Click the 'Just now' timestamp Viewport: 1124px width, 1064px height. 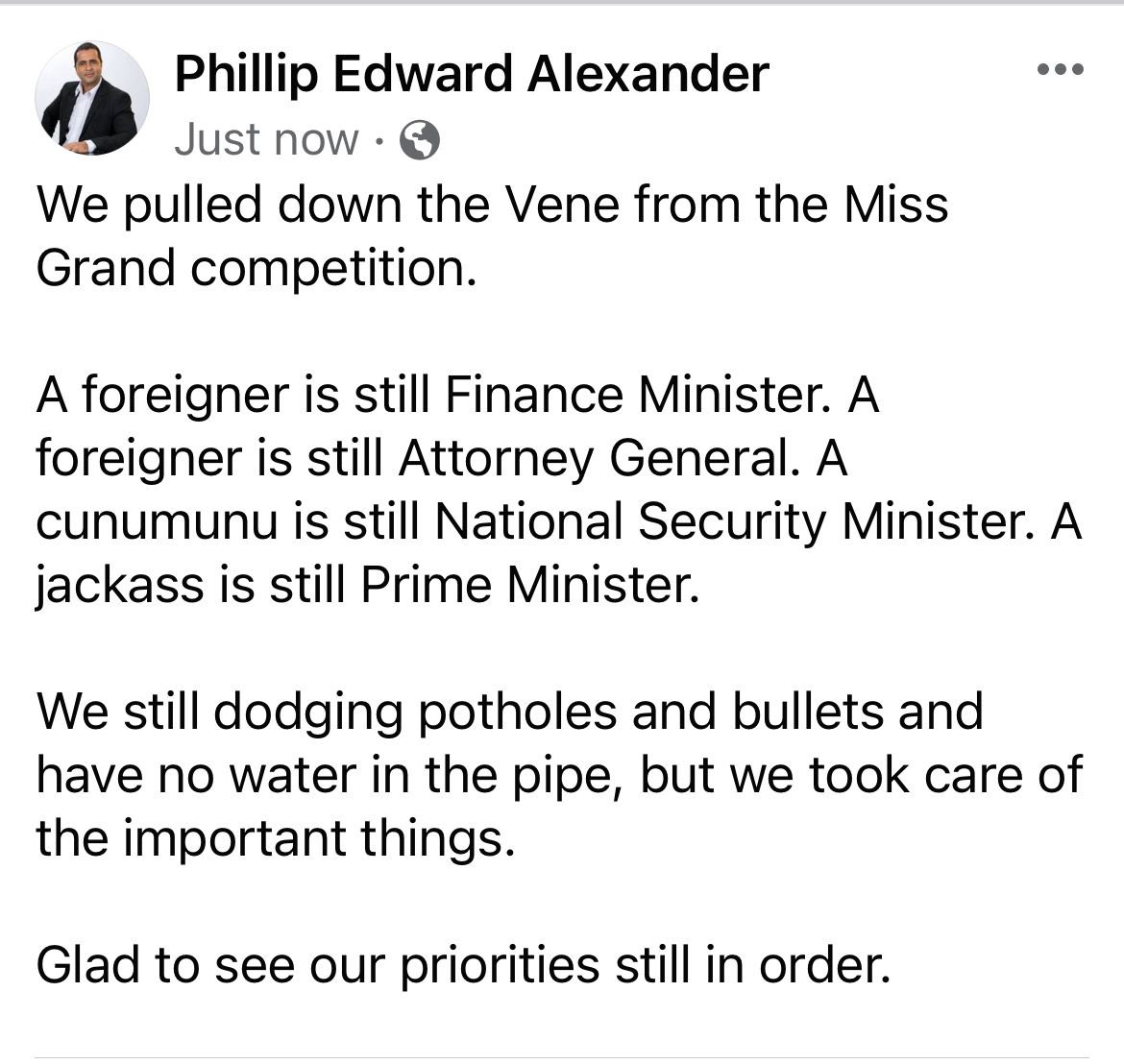(x=266, y=139)
